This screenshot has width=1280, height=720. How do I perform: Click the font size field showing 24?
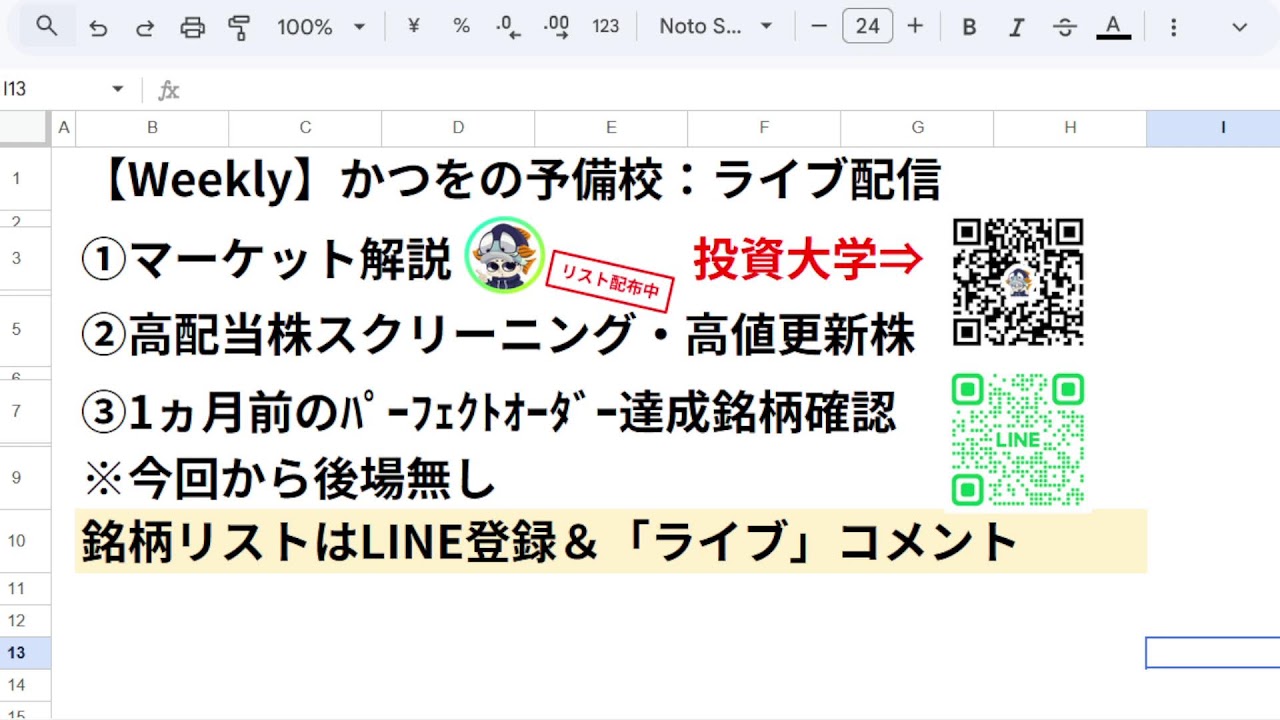pyautogui.click(x=868, y=27)
